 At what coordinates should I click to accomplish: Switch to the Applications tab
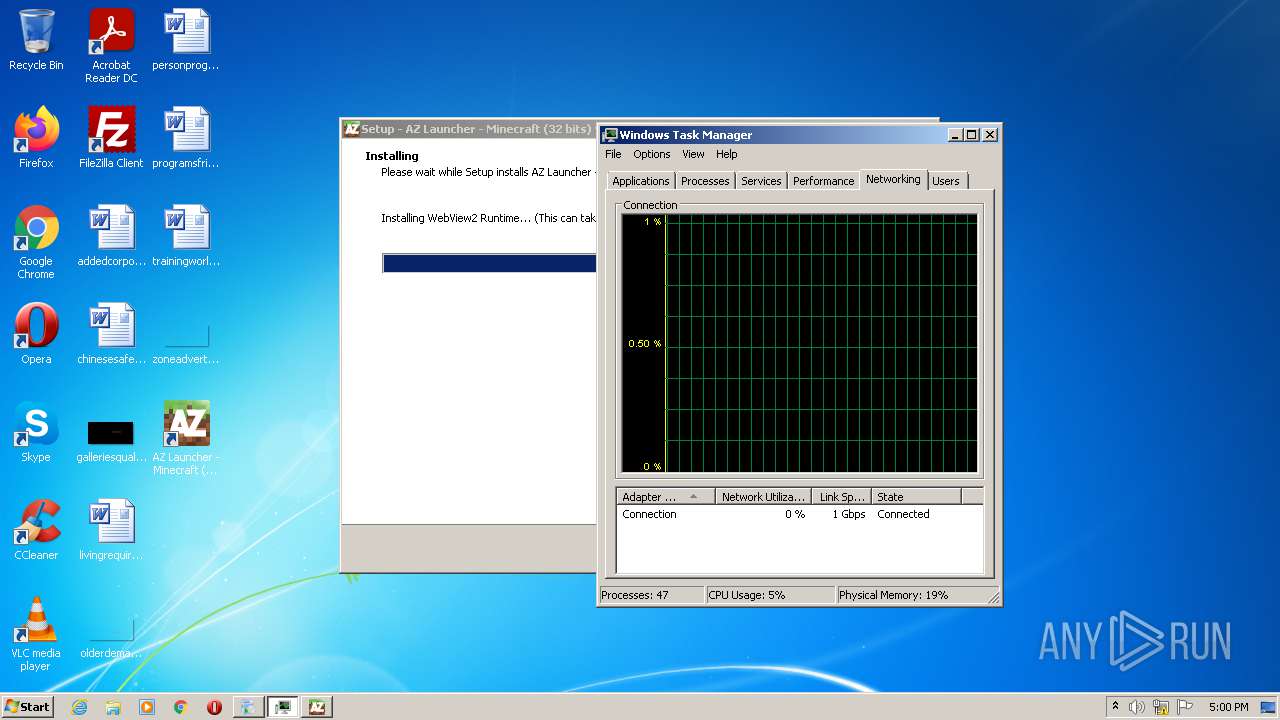point(640,181)
